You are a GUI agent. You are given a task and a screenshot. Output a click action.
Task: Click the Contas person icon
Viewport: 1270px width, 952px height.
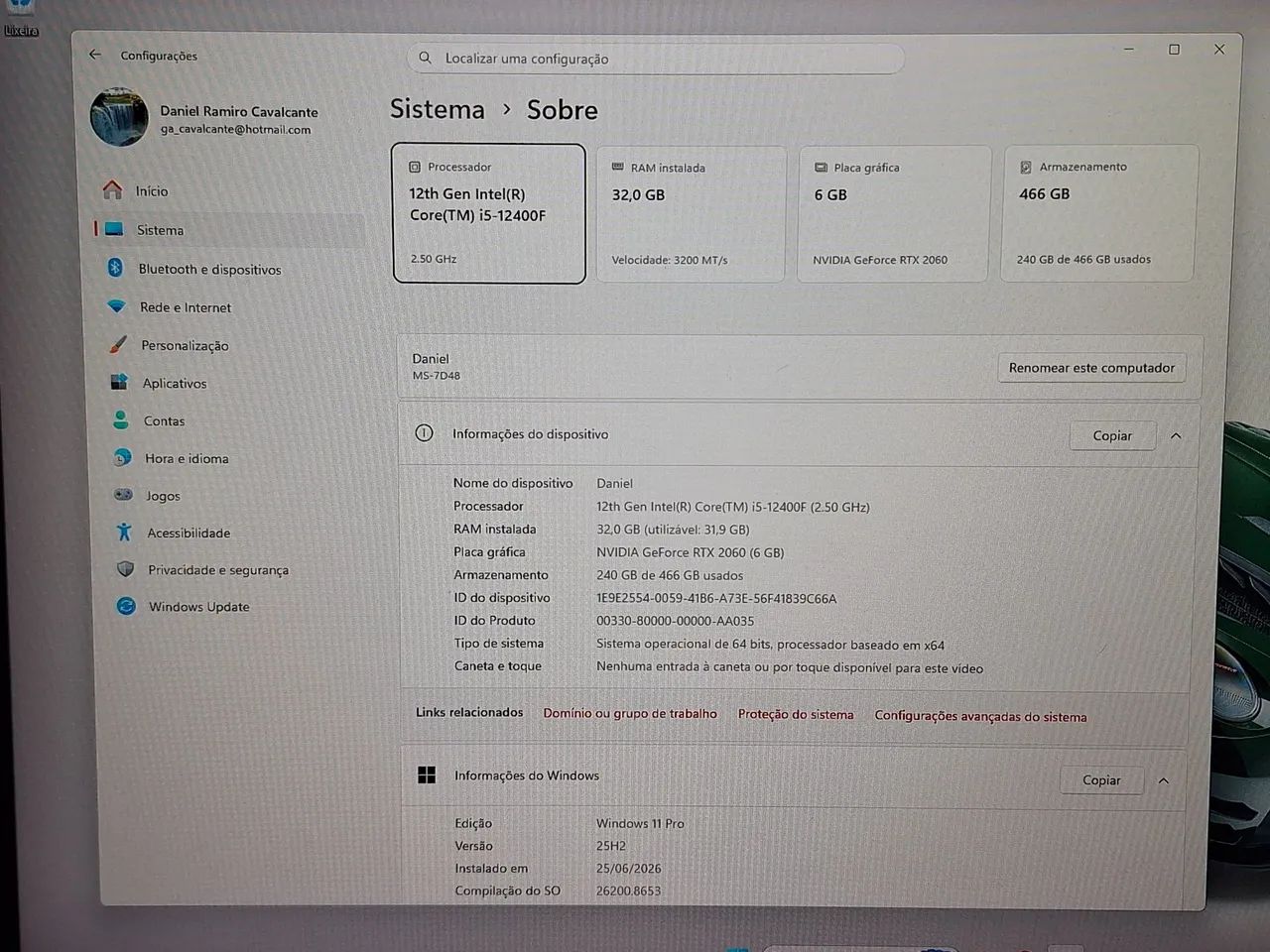(121, 419)
